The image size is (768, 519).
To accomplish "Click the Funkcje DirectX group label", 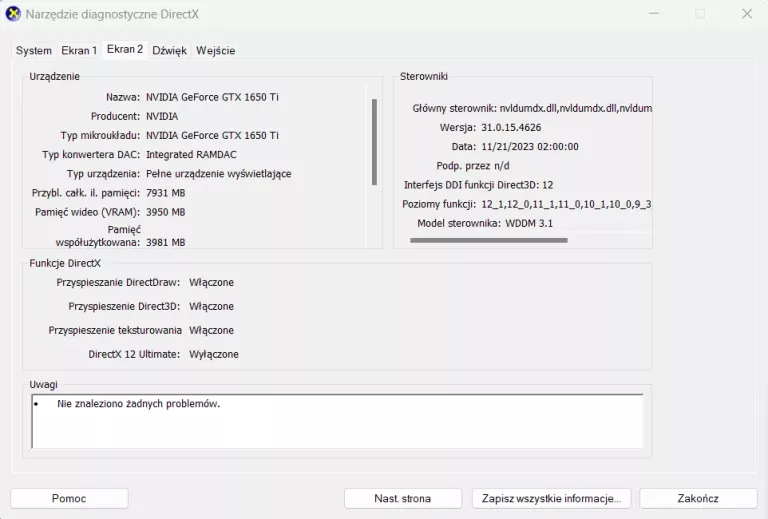I will tap(65, 263).
